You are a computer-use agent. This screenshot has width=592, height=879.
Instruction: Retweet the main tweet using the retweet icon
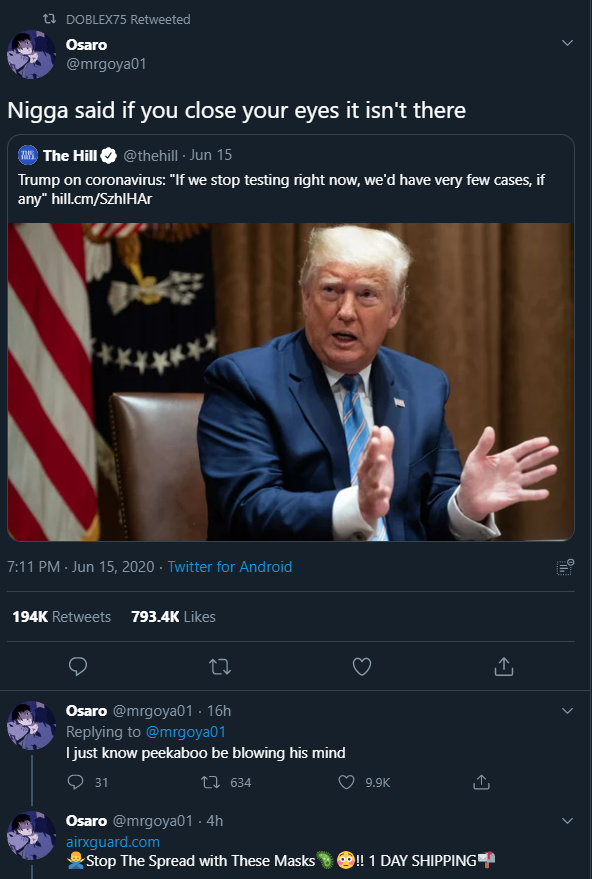click(x=220, y=667)
